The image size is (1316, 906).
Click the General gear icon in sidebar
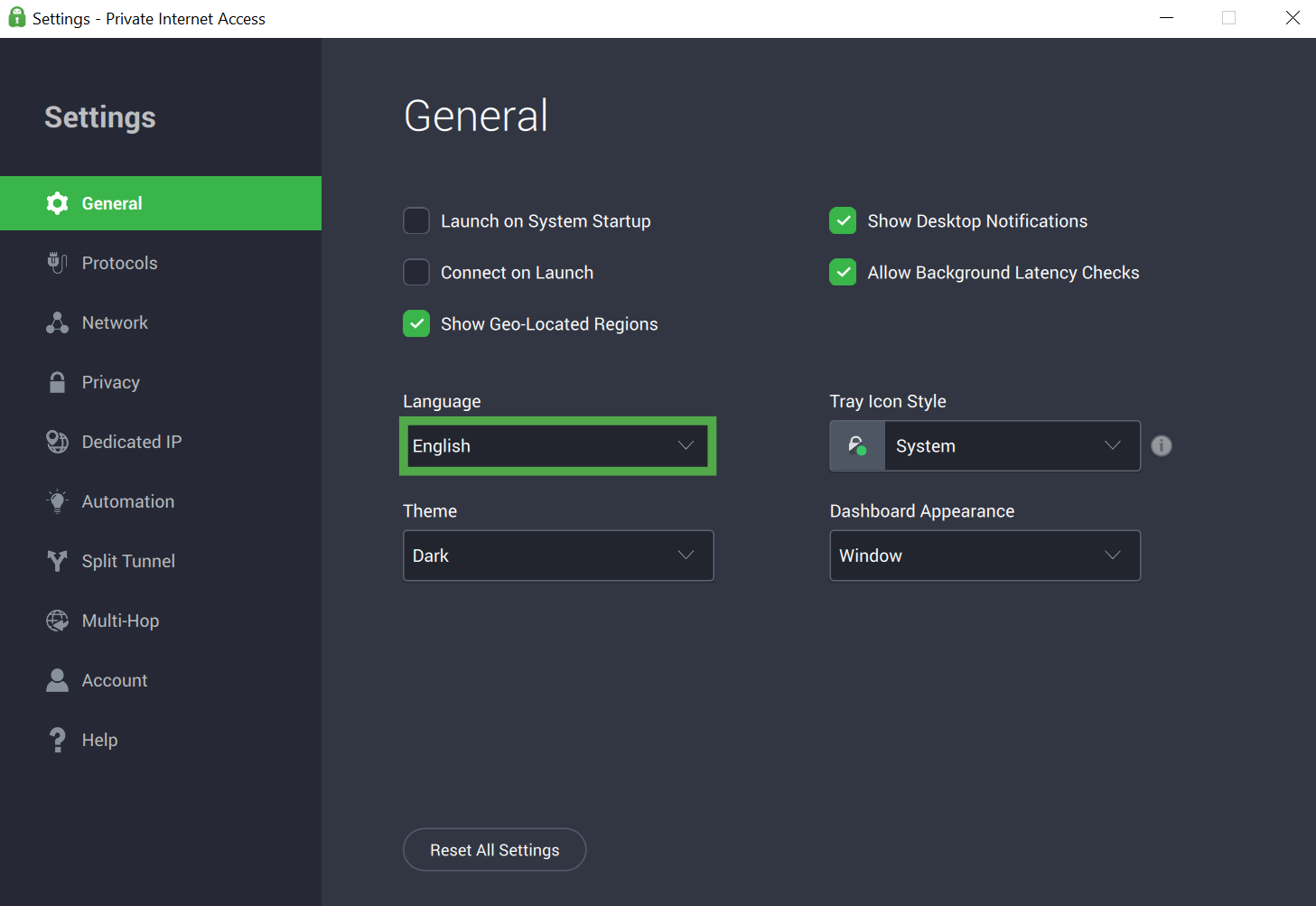(x=57, y=203)
